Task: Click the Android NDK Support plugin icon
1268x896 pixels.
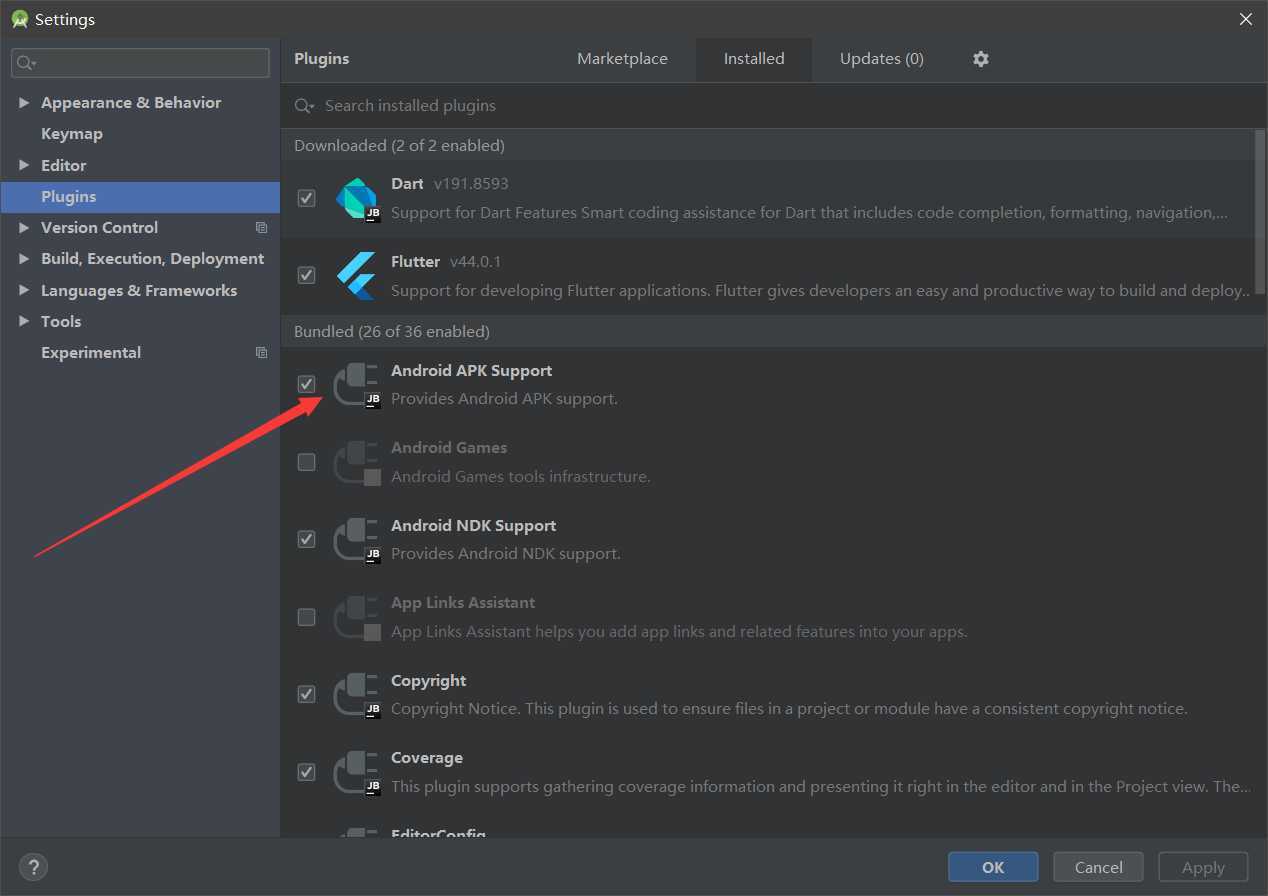Action: pos(356,539)
